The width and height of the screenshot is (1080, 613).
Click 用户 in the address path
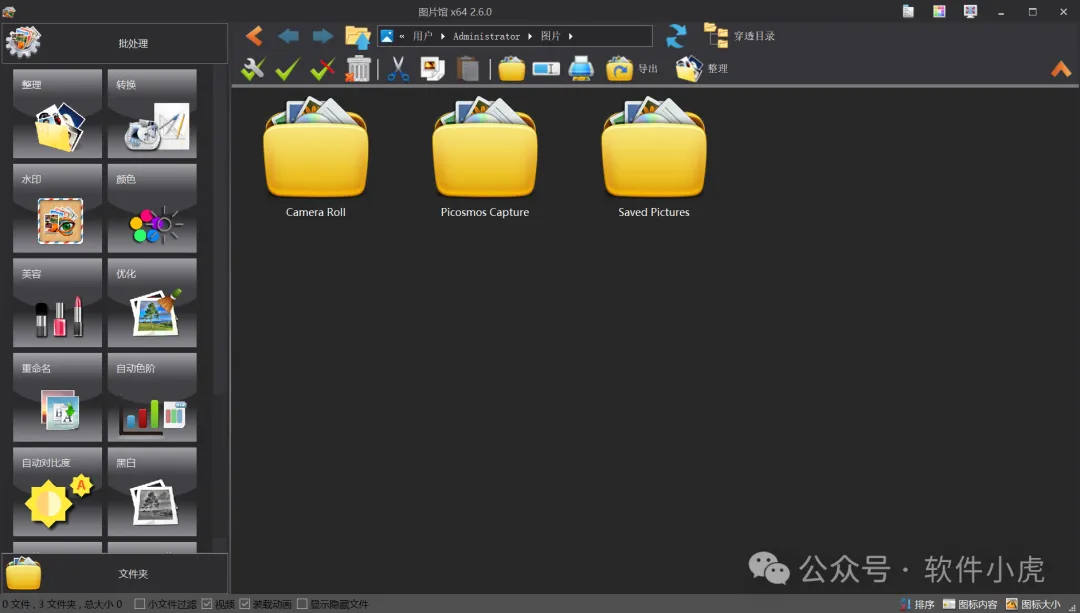tap(422, 36)
